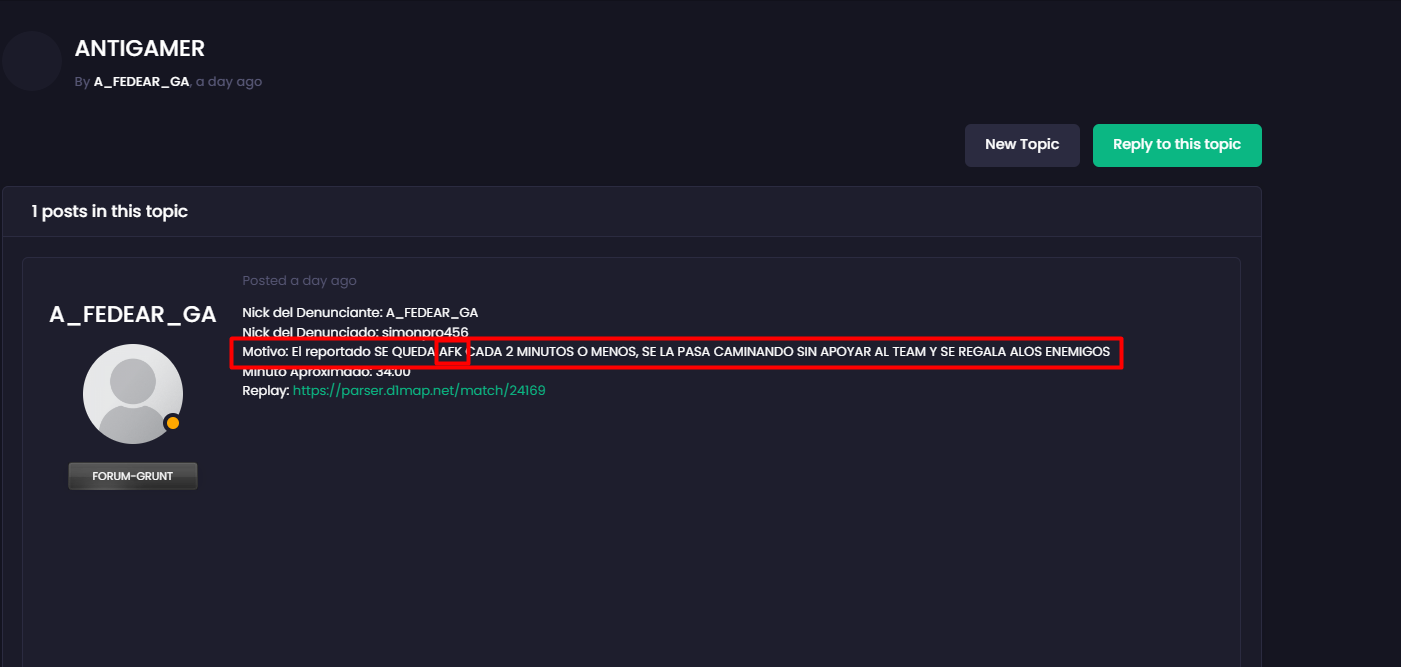1401x667 pixels.
Task: Click Reply to this topic button
Action: click(1177, 145)
